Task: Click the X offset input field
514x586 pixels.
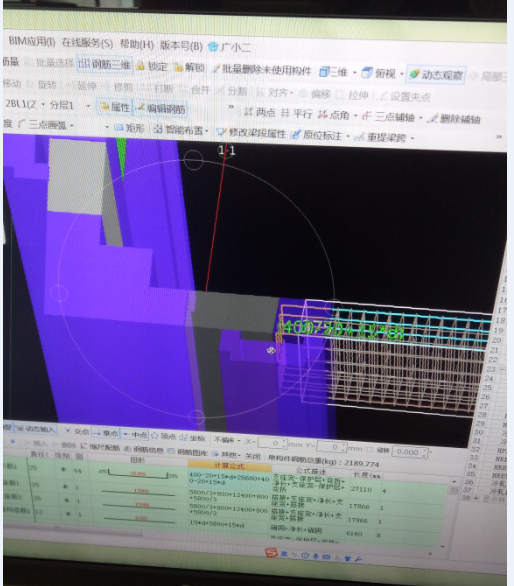Action: [x=273, y=443]
